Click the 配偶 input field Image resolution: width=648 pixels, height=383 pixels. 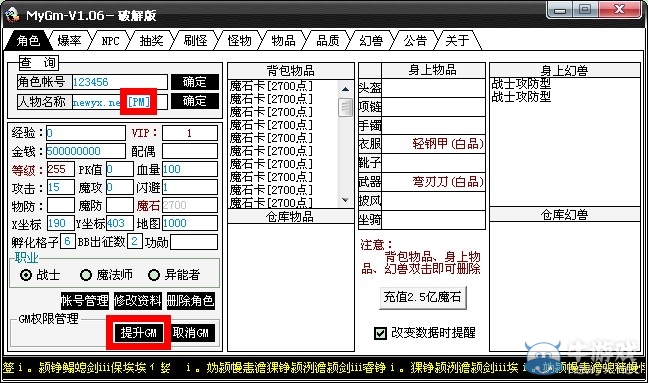[190, 151]
